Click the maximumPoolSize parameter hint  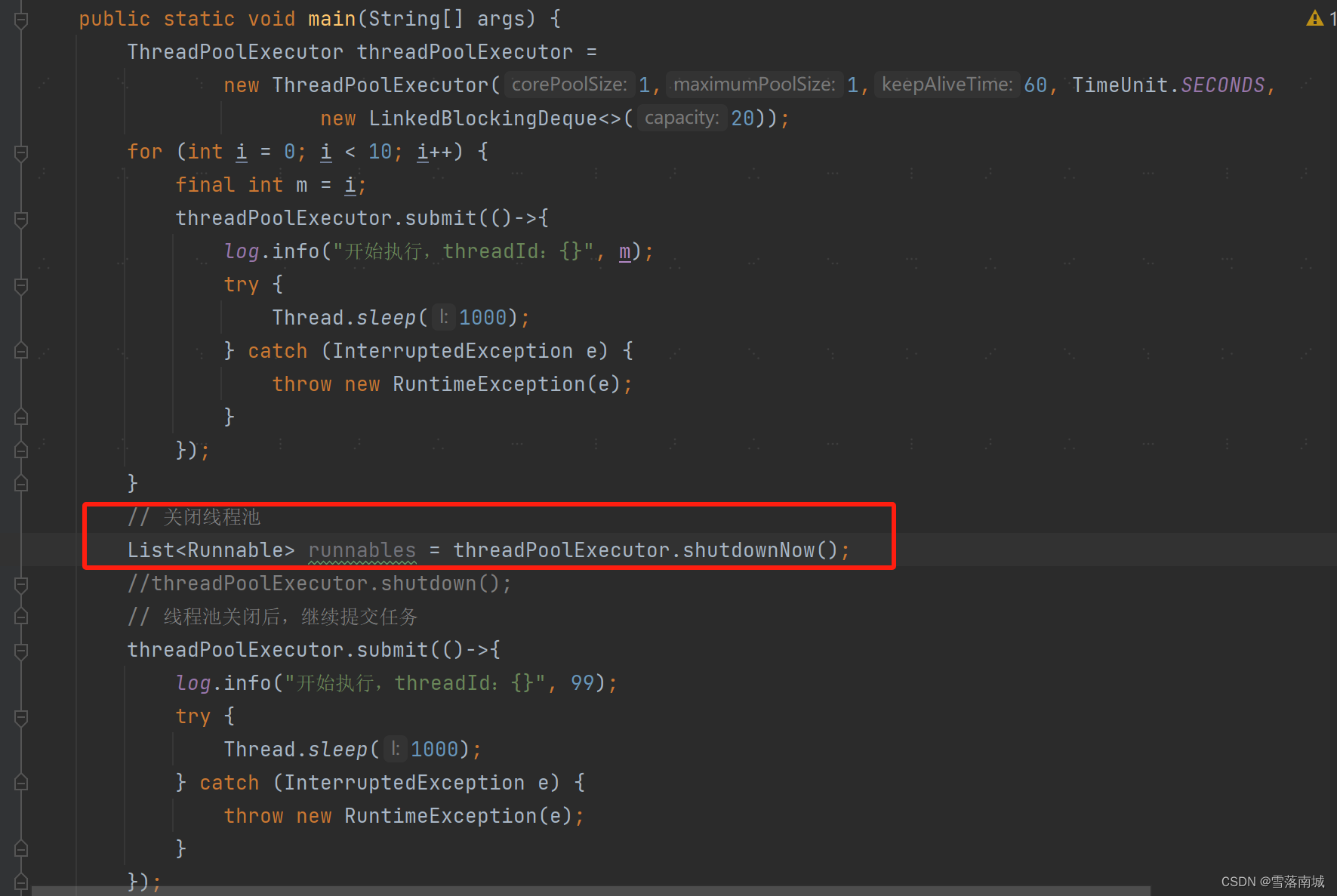tap(754, 85)
